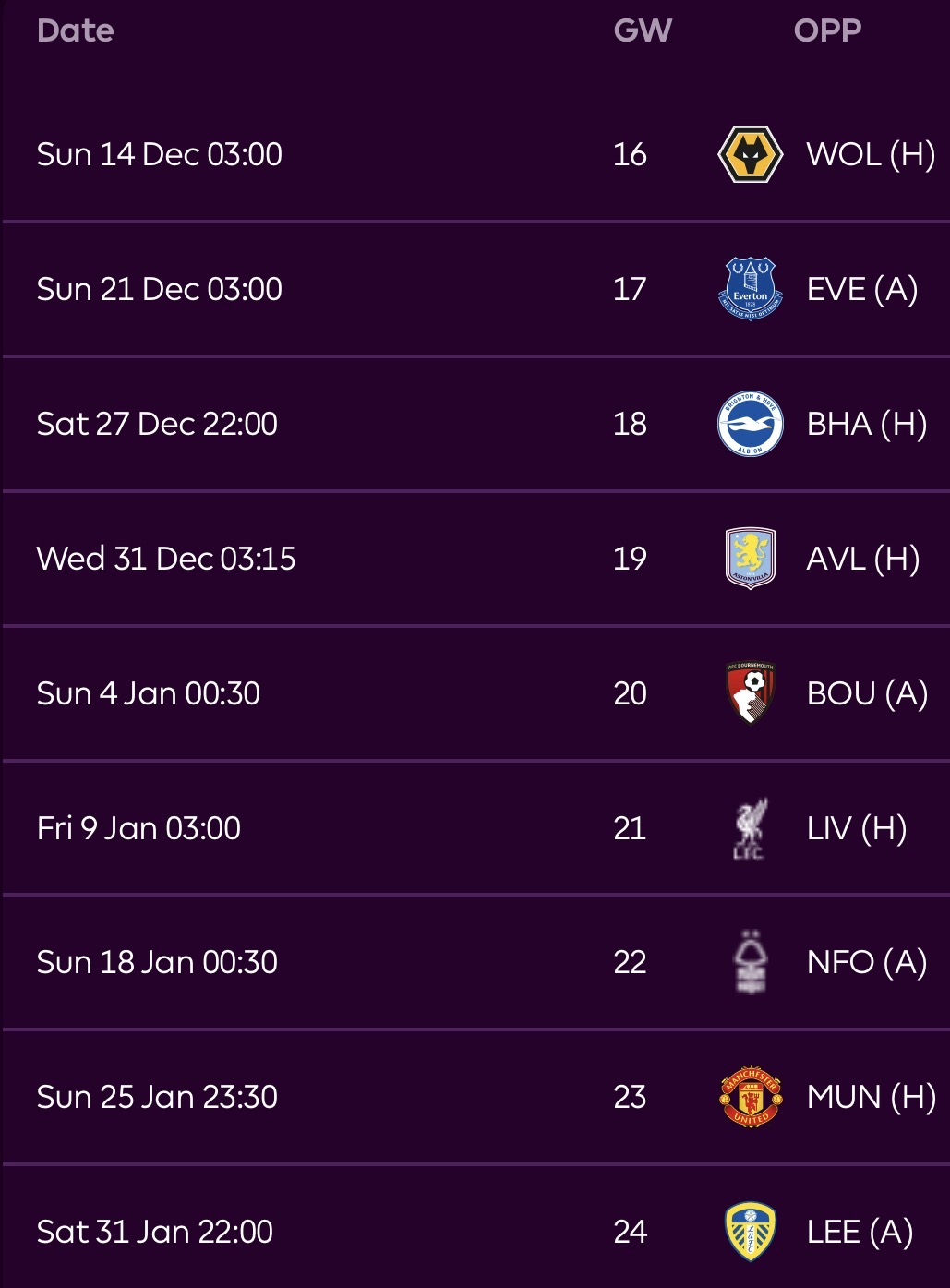The height and width of the screenshot is (1288, 950).
Task: Open the WOL (H) opponent label
Action: click(871, 154)
